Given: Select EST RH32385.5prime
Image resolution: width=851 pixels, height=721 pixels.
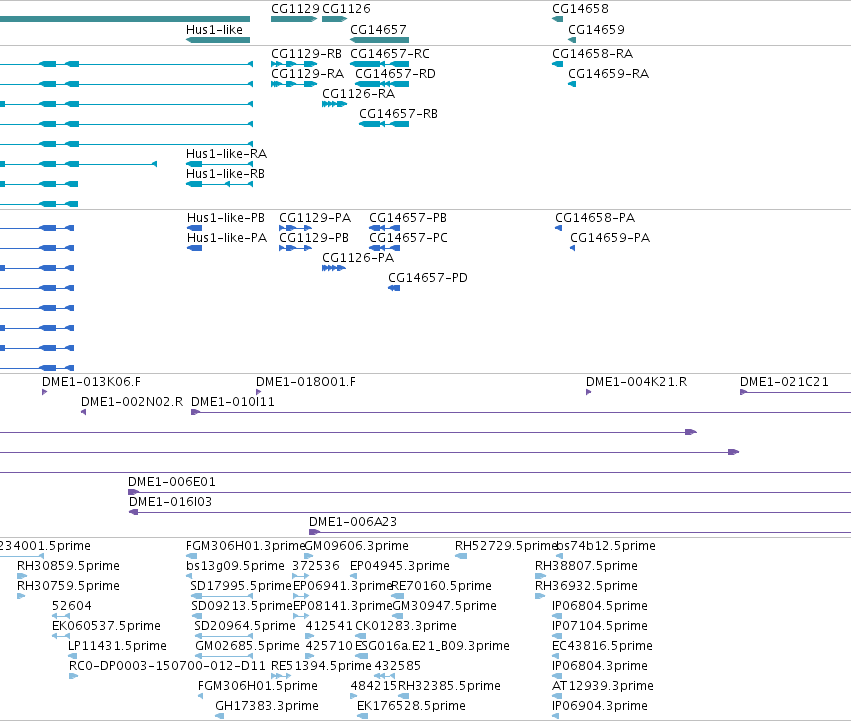Looking at the screenshot, I should [x=449, y=686].
